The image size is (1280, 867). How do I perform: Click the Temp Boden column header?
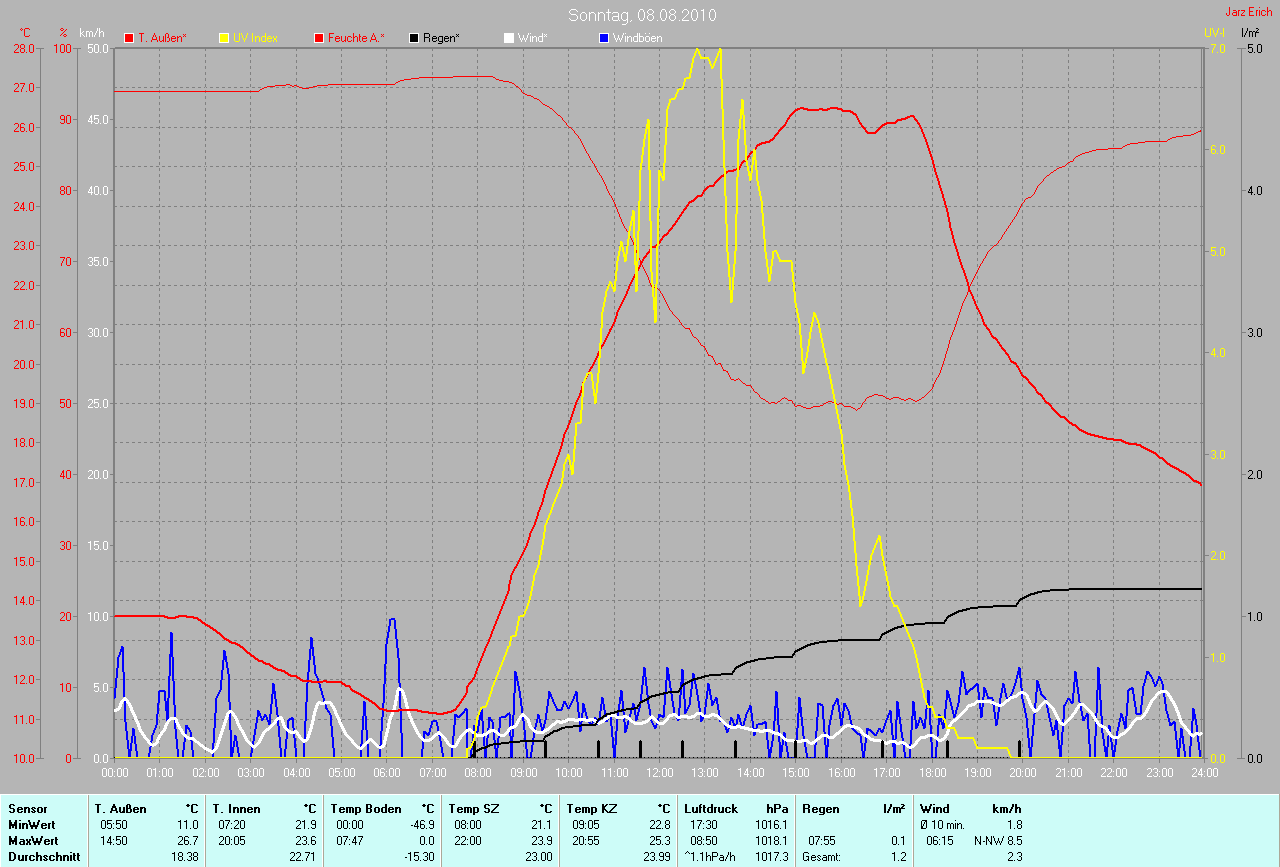point(366,809)
